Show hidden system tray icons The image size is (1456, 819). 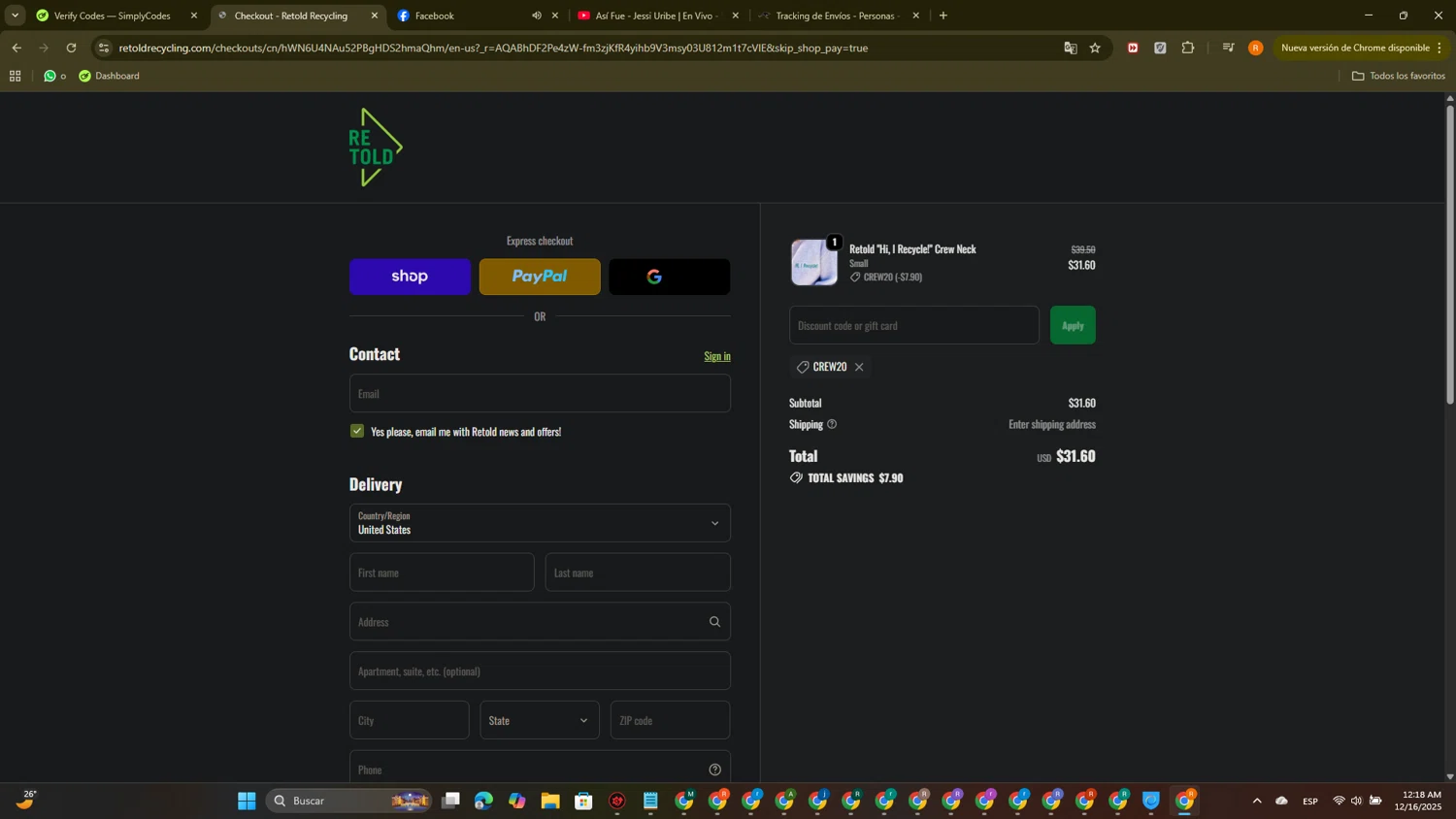[1257, 801]
